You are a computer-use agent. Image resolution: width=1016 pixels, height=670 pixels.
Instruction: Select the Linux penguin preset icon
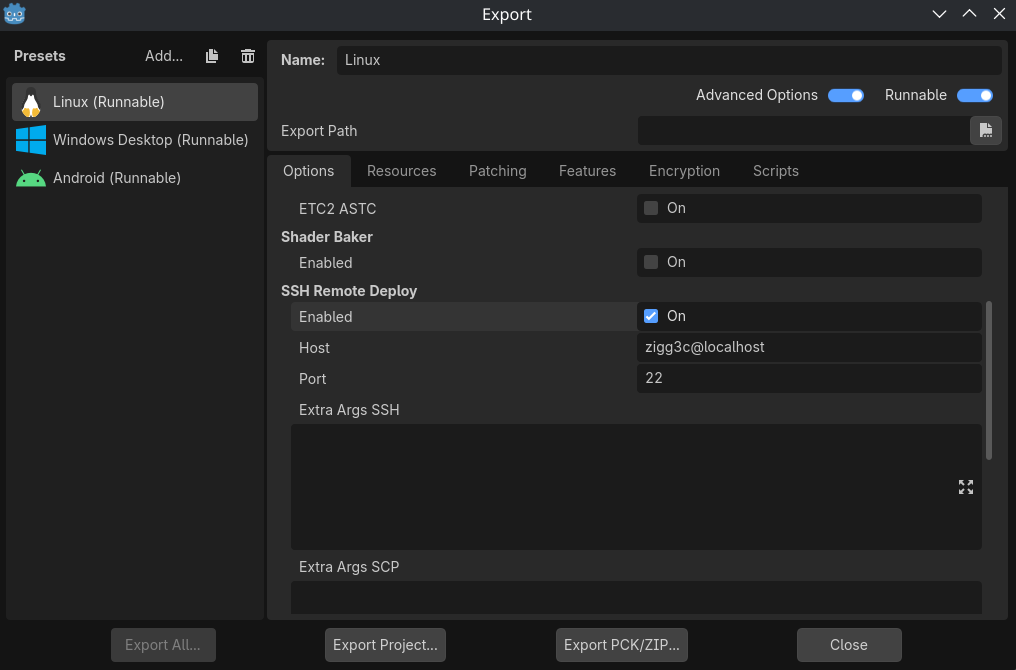(x=31, y=102)
